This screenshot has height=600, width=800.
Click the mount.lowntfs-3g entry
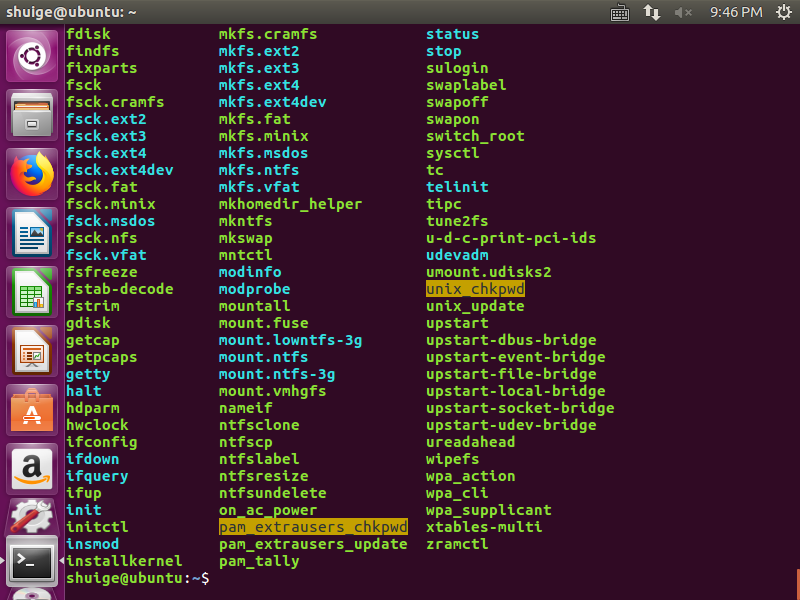[291, 340]
